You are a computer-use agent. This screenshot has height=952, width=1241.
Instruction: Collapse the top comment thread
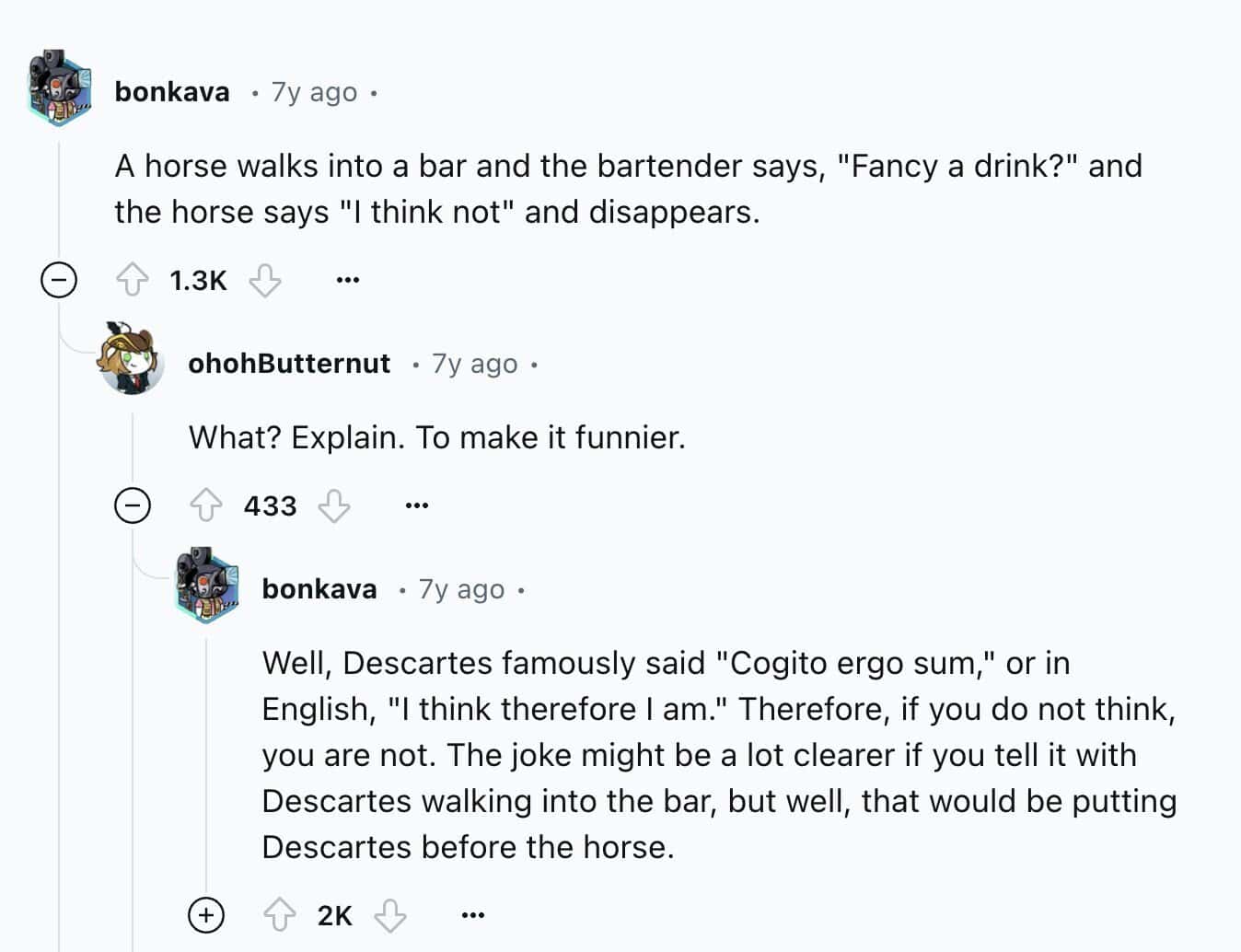tap(59, 280)
